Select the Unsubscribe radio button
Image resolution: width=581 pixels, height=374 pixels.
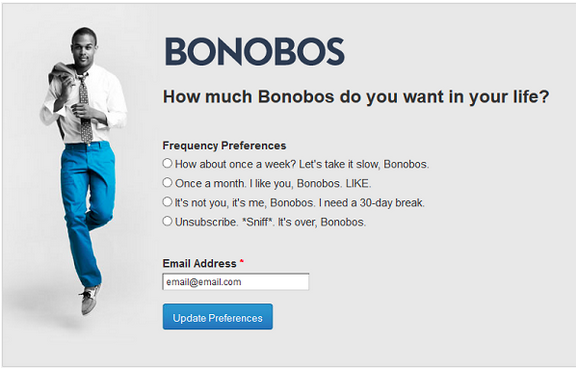tap(167, 221)
